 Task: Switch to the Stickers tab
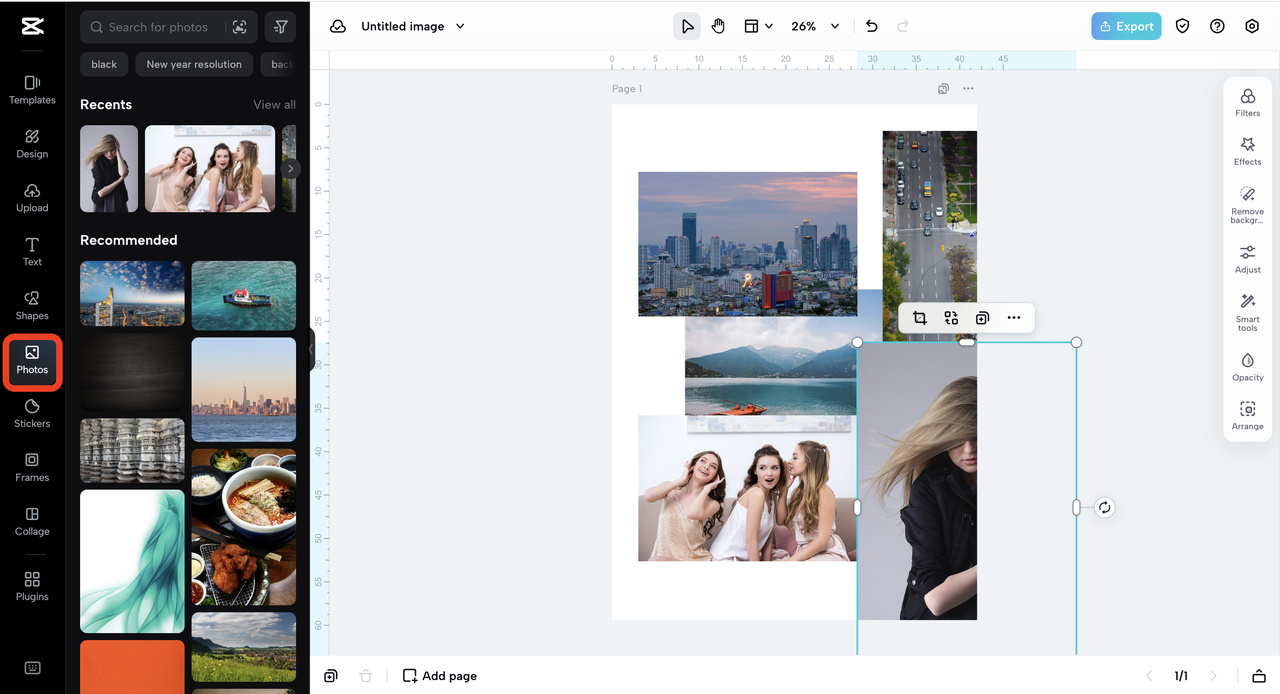(32, 412)
